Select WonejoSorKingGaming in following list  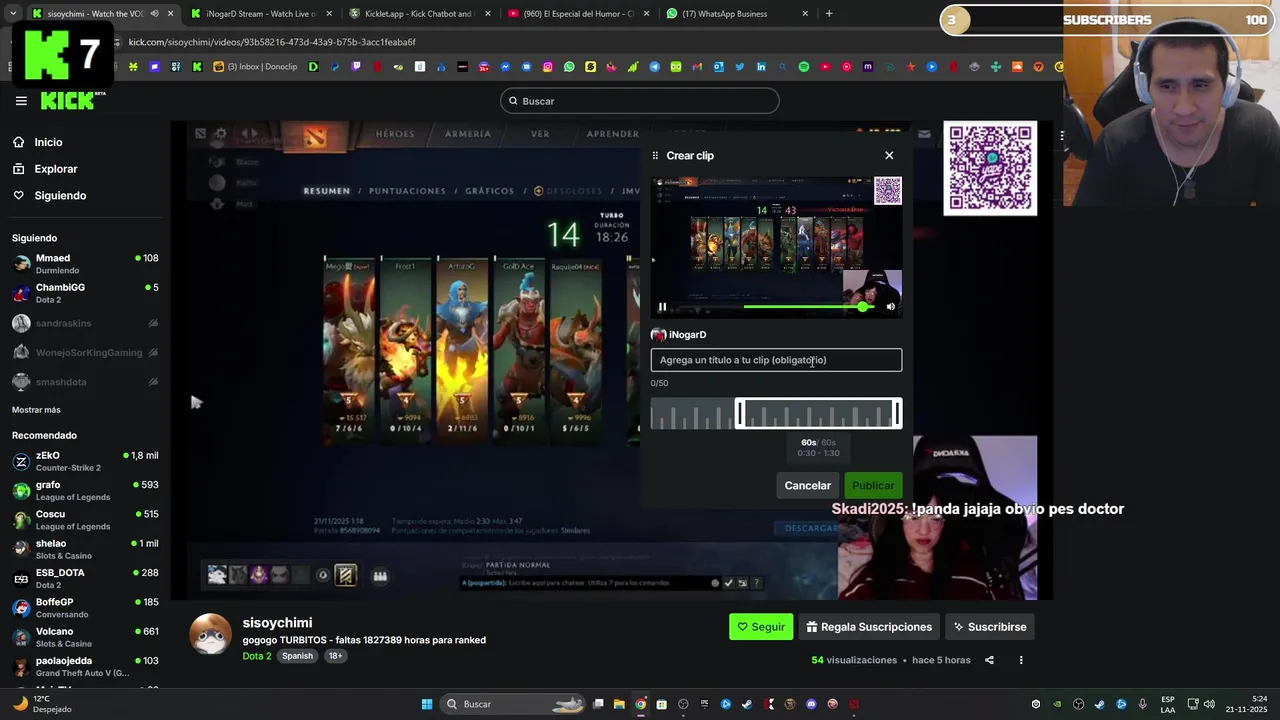85,352
